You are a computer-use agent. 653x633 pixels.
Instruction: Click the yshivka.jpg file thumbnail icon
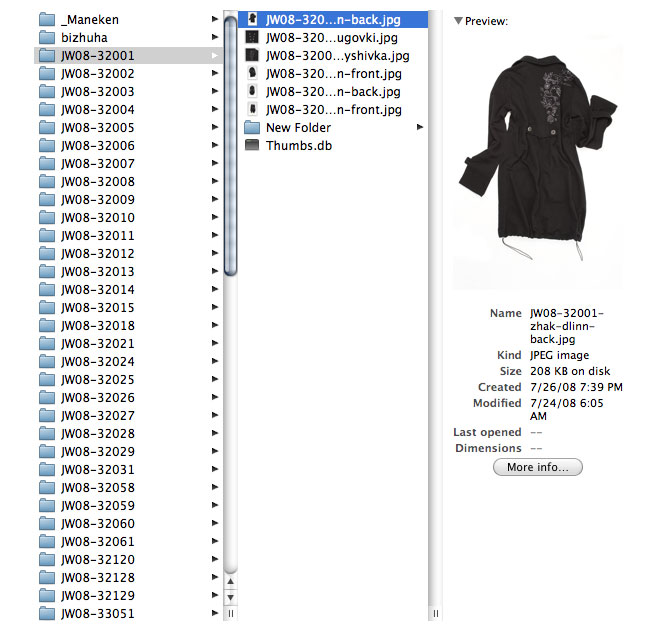(253, 56)
